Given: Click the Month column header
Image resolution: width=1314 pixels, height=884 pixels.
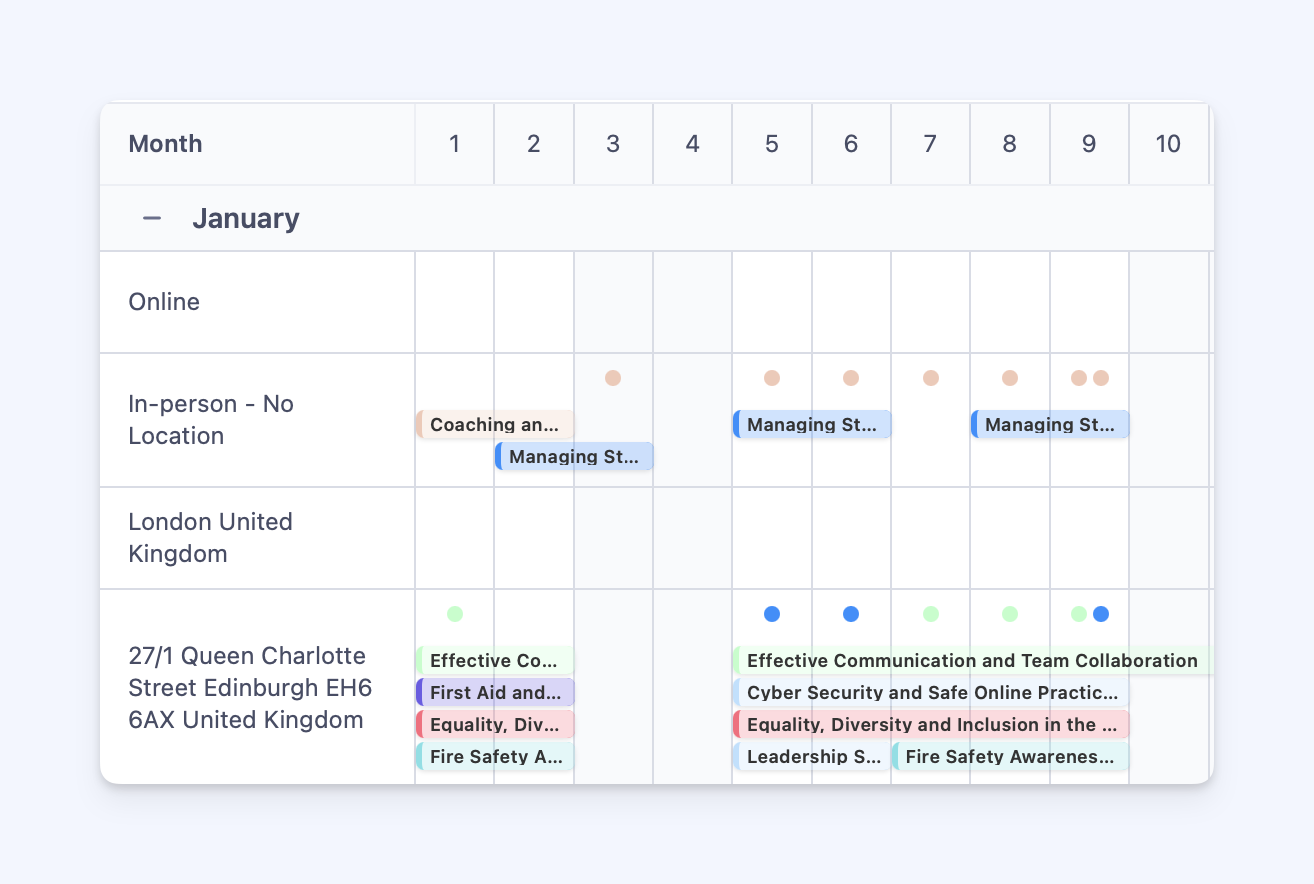Looking at the screenshot, I should 165,144.
